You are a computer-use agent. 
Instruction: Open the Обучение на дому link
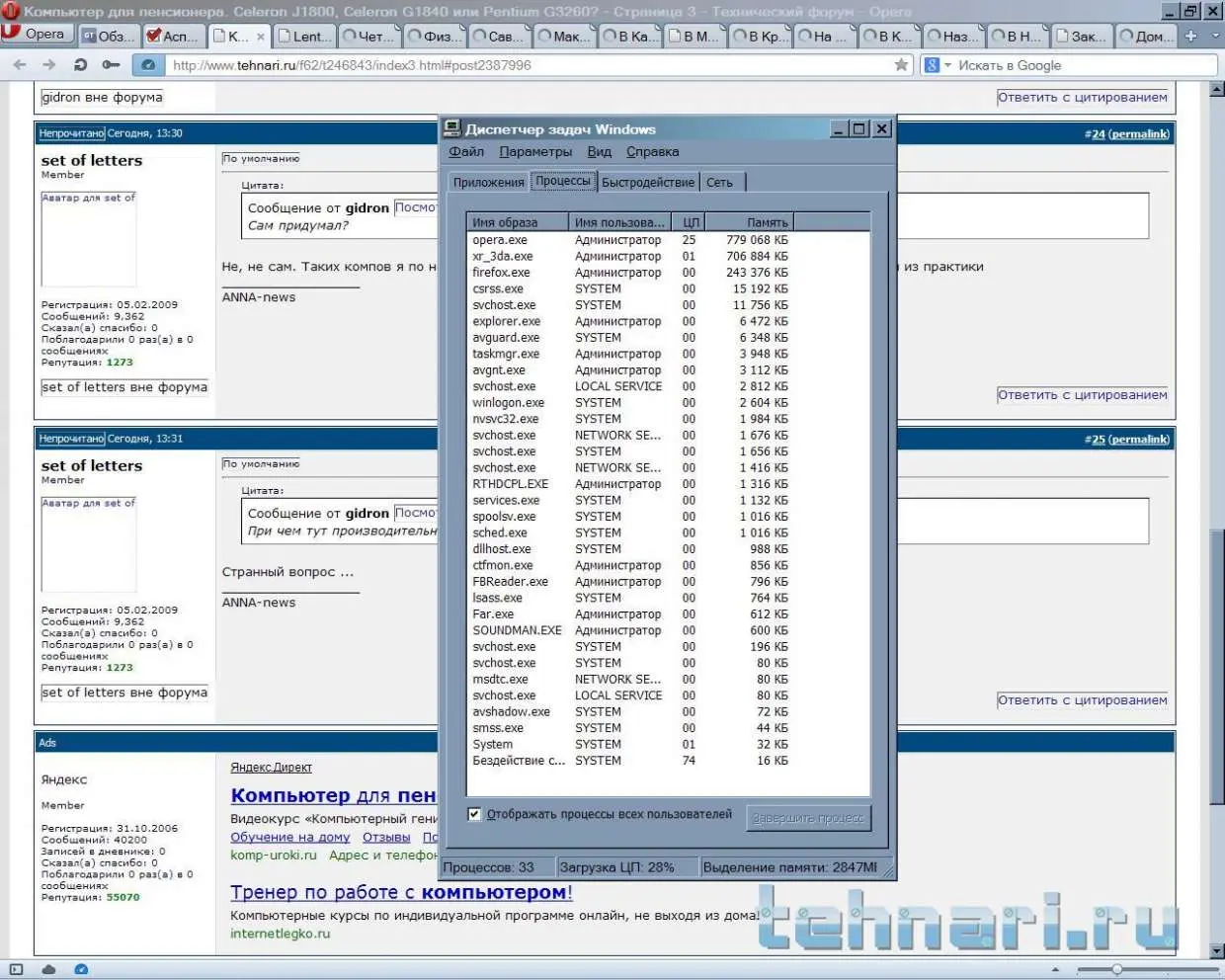pos(289,837)
